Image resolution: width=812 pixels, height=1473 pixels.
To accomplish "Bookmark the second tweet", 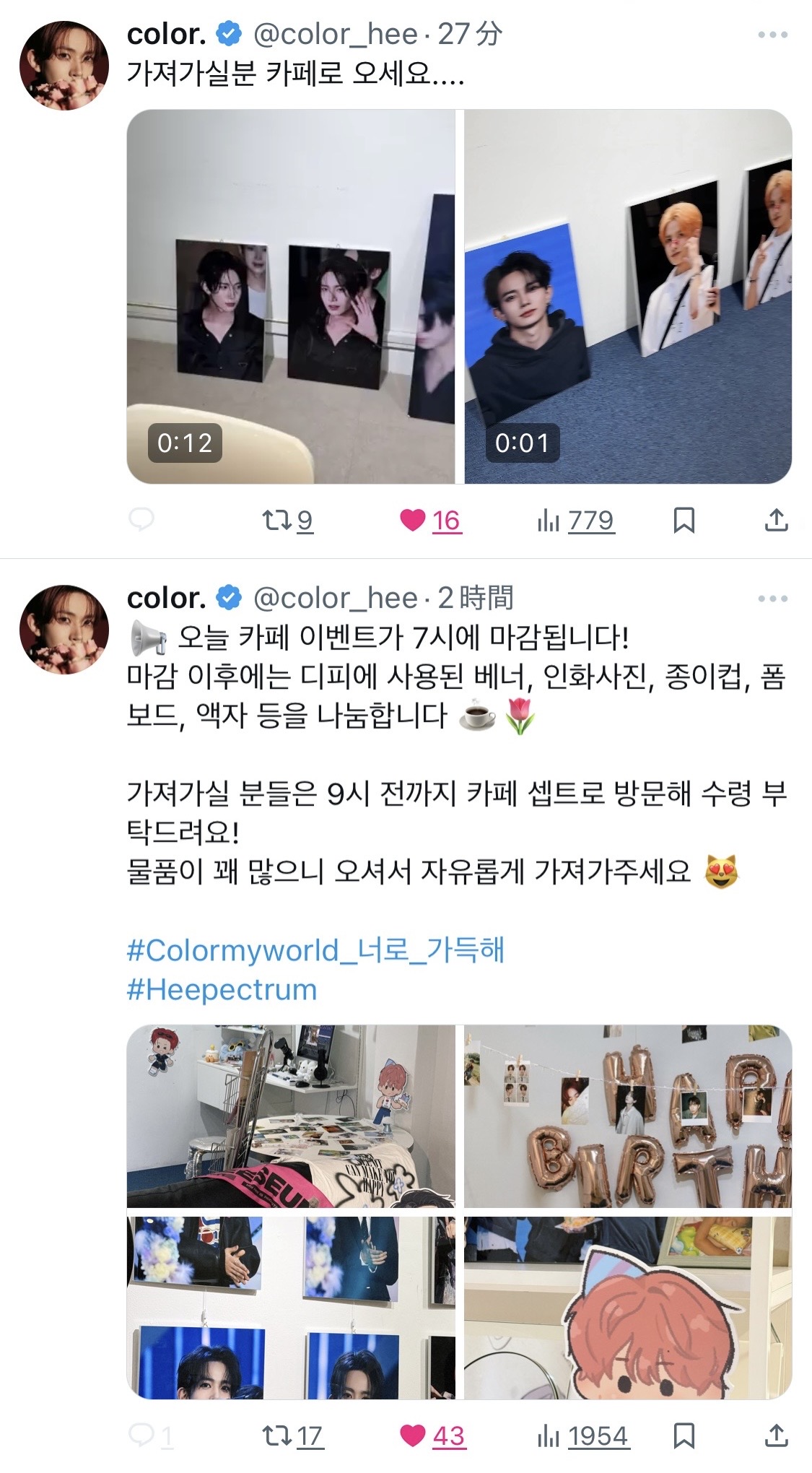I will 684,1436.
